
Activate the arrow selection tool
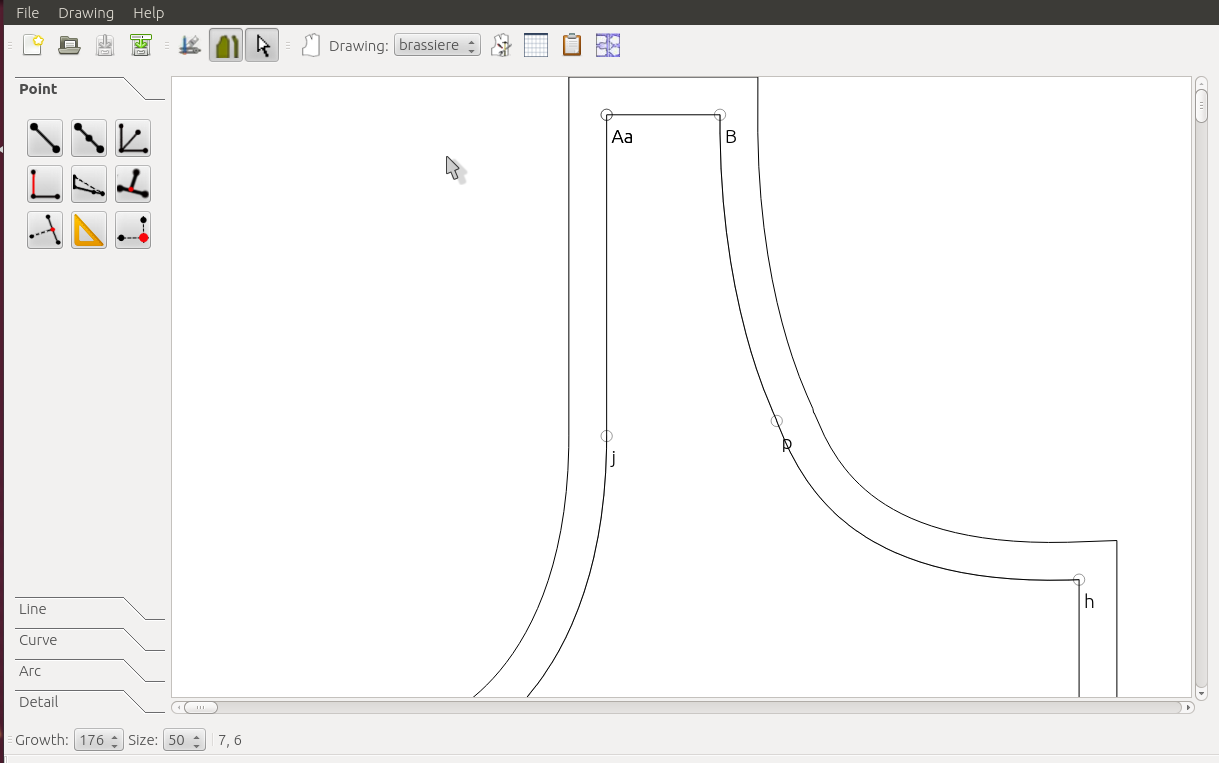tap(261, 44)
